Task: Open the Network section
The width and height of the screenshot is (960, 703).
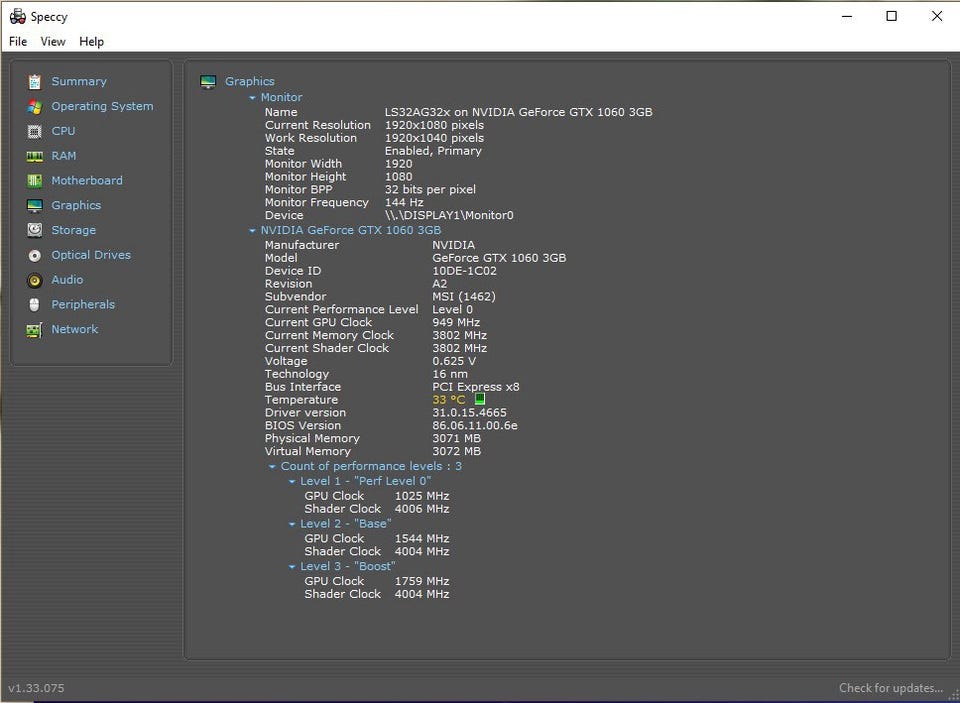Action: 75,329
